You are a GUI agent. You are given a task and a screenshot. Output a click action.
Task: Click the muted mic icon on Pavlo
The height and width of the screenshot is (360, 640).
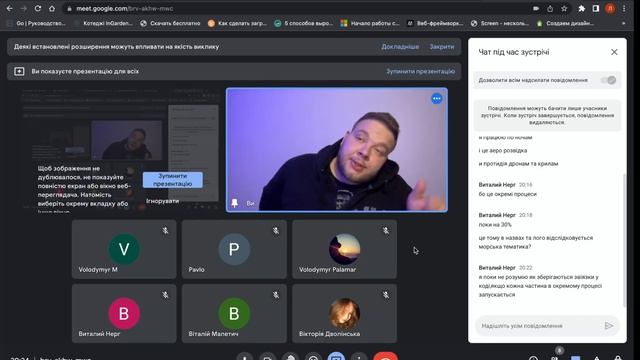[276, 231]
